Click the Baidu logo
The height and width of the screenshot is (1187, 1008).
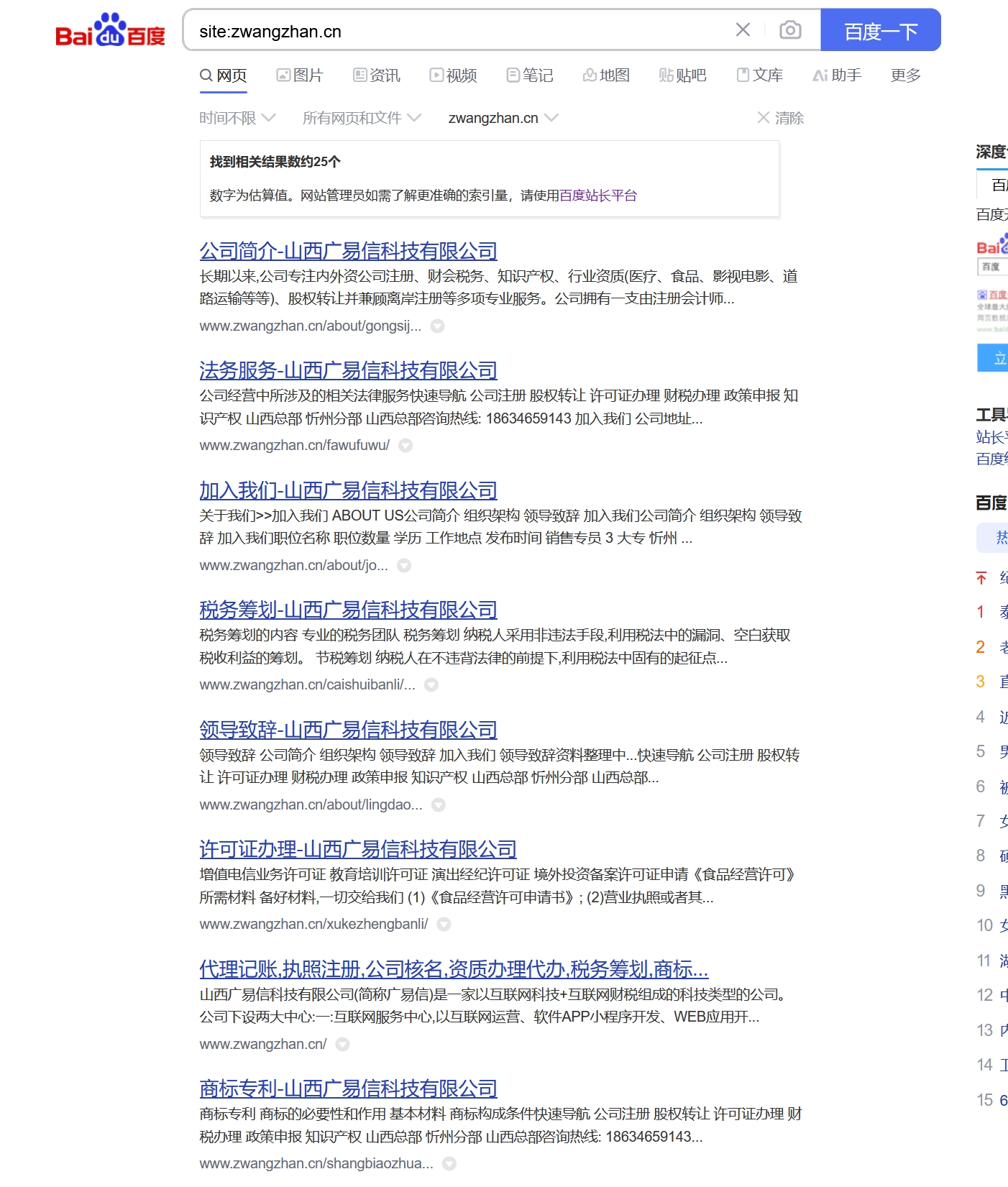pos(110,30)
